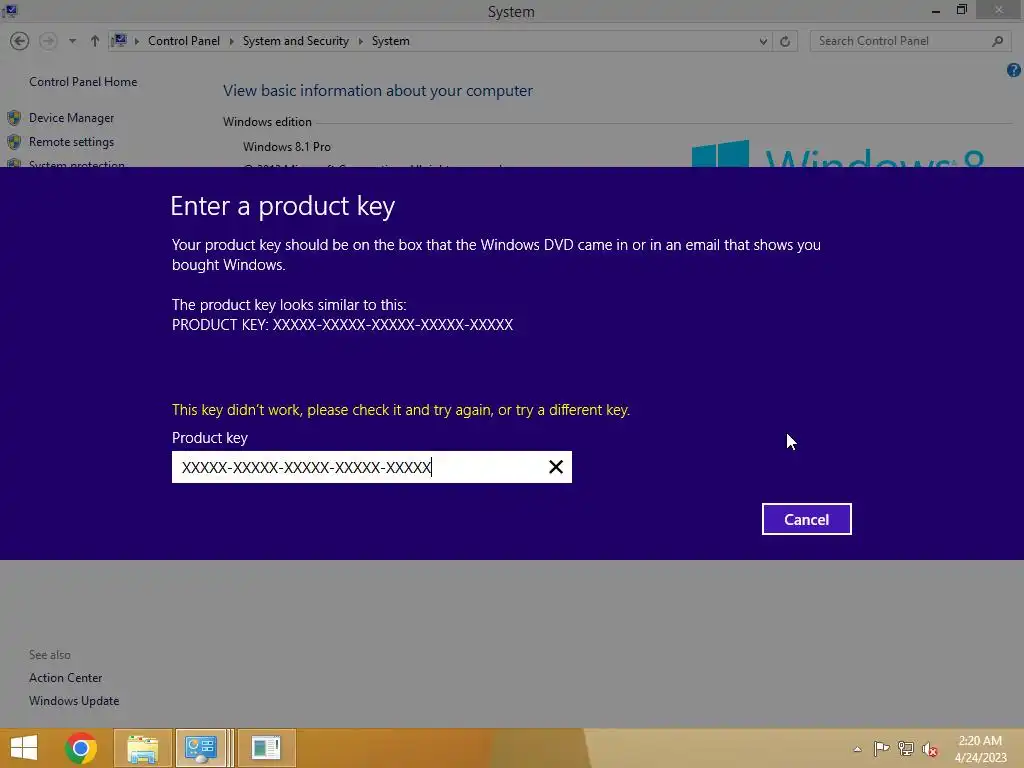Click the Cancel button in product key dialog
The width and height of the screenshot is (1024, 768).
click(806, 519)
